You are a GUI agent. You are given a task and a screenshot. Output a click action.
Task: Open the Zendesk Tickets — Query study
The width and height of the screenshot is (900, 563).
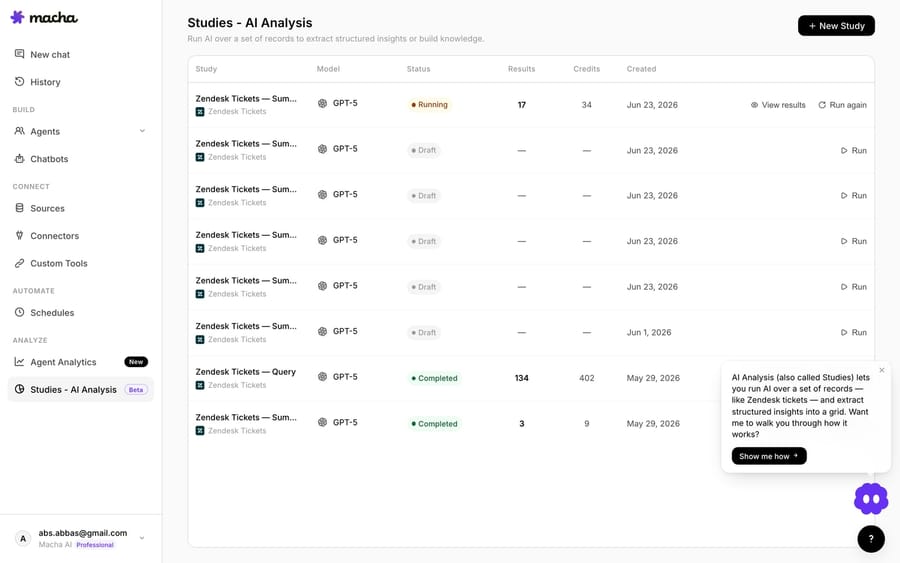[x=246, y=372]
